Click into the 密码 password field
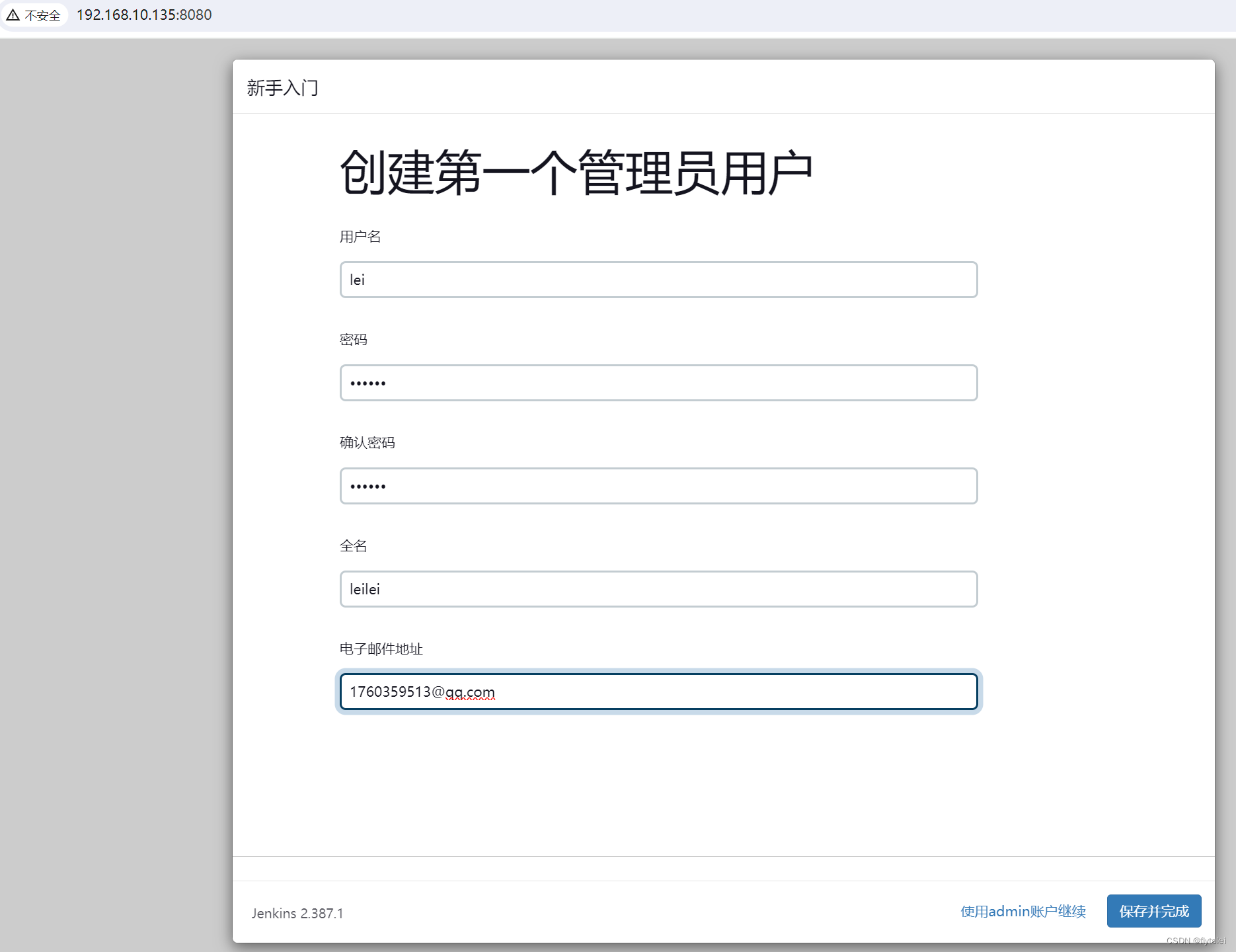The image size is (1236, 952). pyautogui.click(x=658, y=383)
